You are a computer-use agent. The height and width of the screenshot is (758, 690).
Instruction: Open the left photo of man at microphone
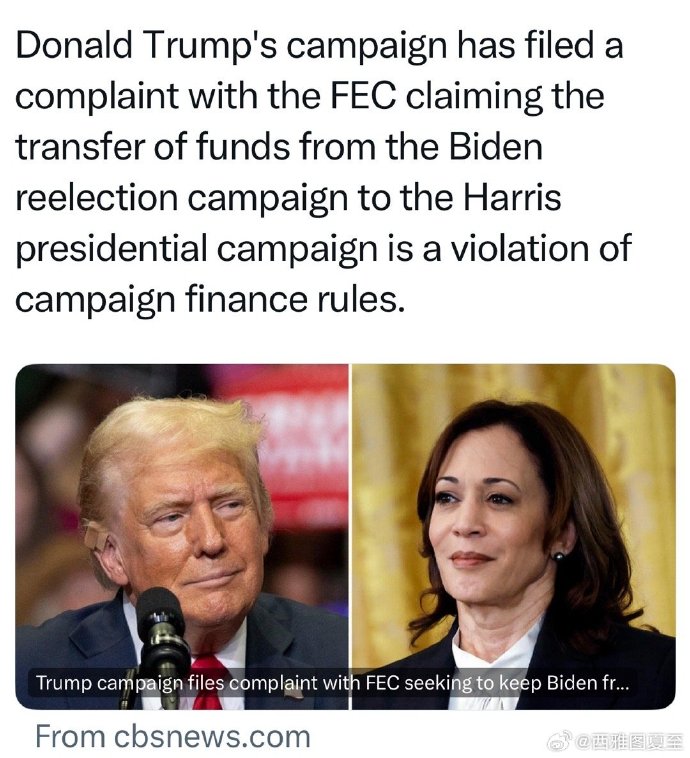[182, 537]
